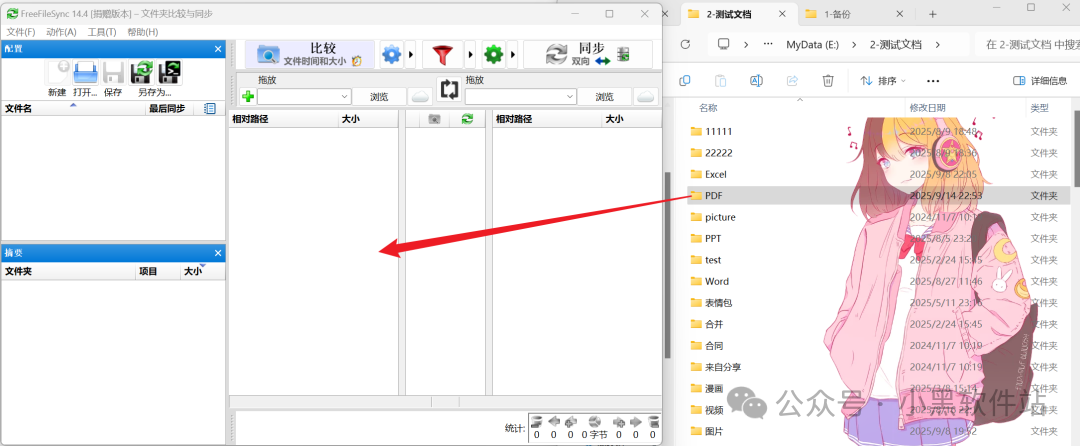This screenshot has width=1080, height=446.
Task: Close the 1-备份 Explorer tab
Action: (x=900, y=14)
